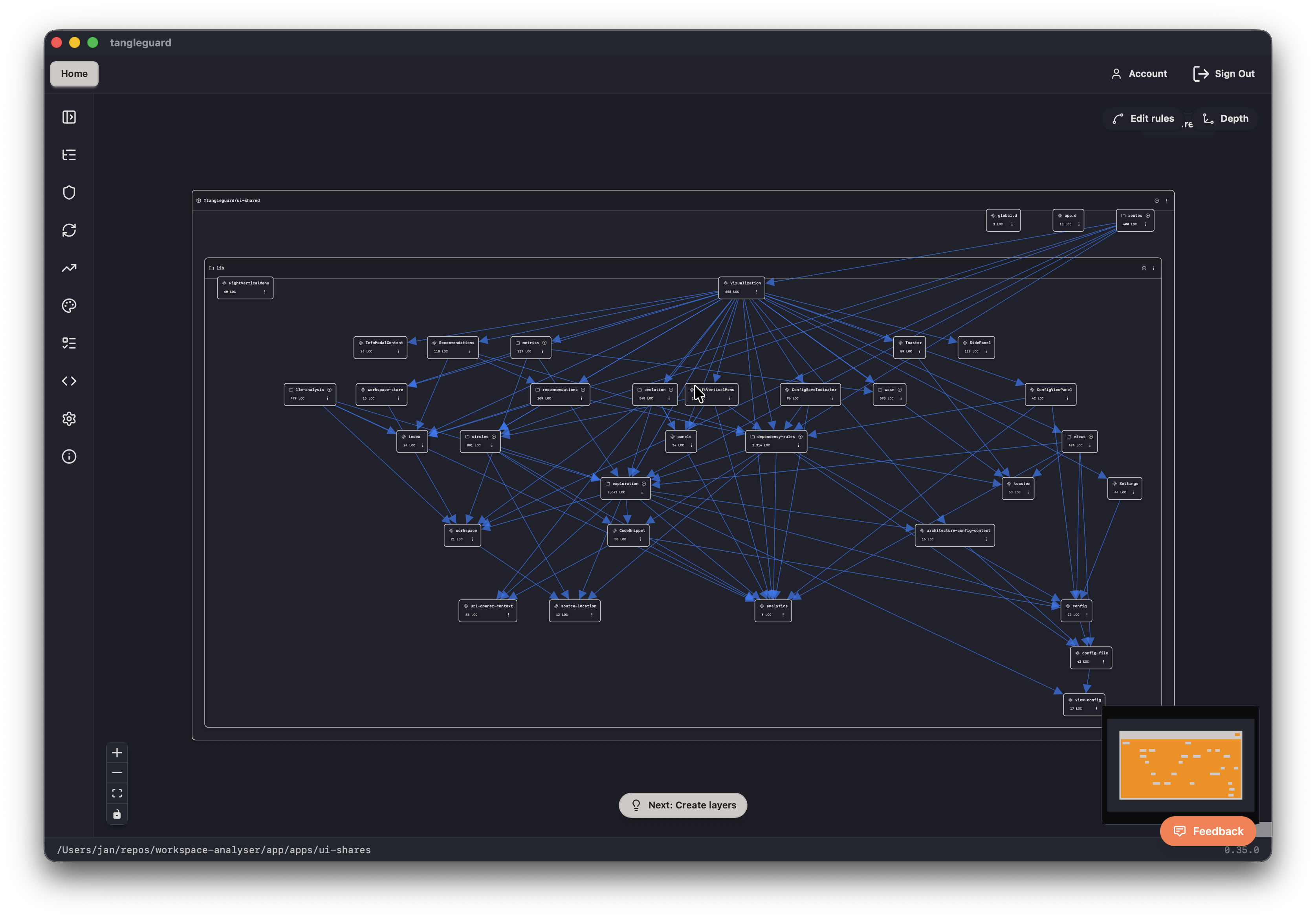Viewport: 1316px width, 920px height.
Task: Click the Edit rules button
Action: [x=1144, y=119]
